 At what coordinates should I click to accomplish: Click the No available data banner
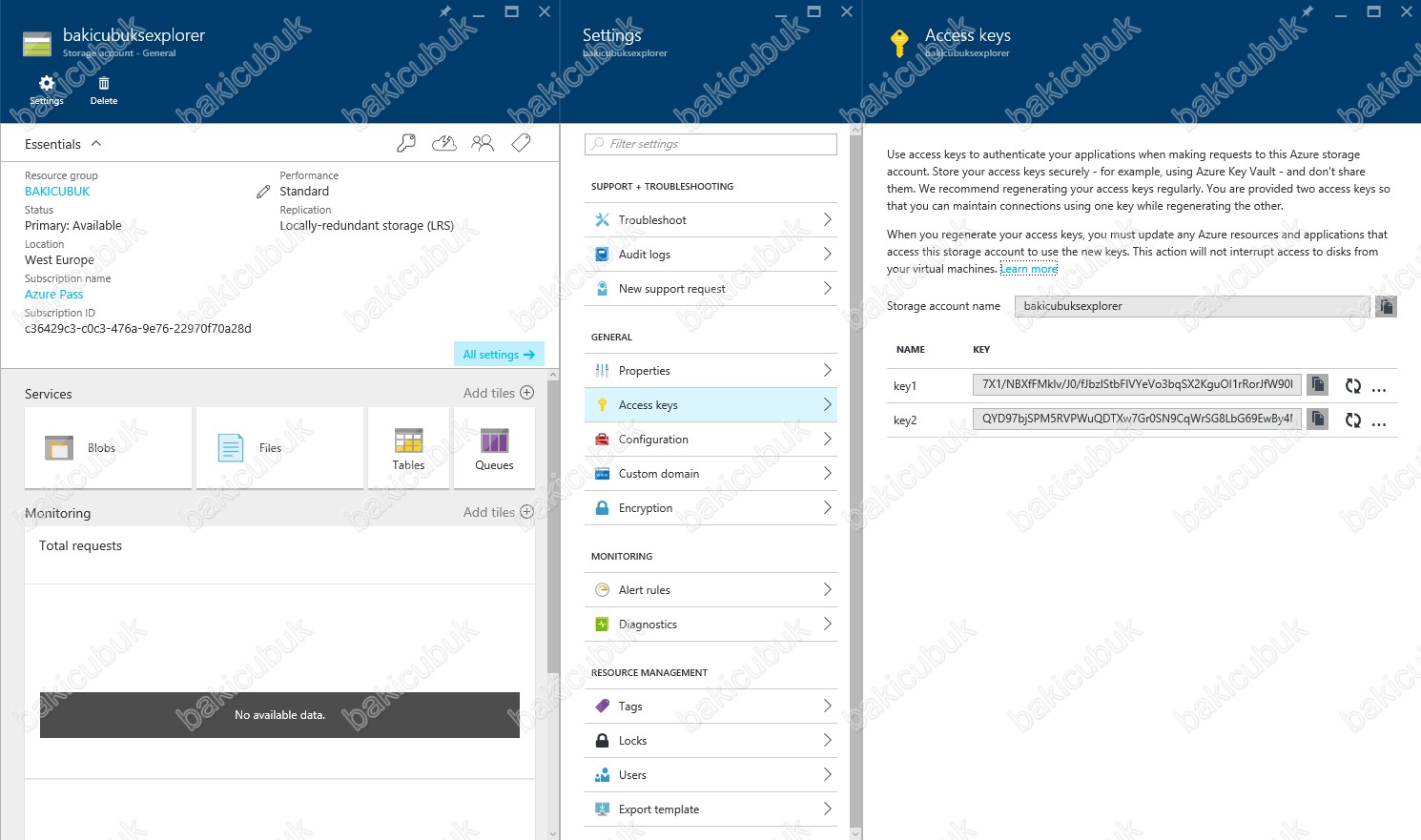pos(279,715)
